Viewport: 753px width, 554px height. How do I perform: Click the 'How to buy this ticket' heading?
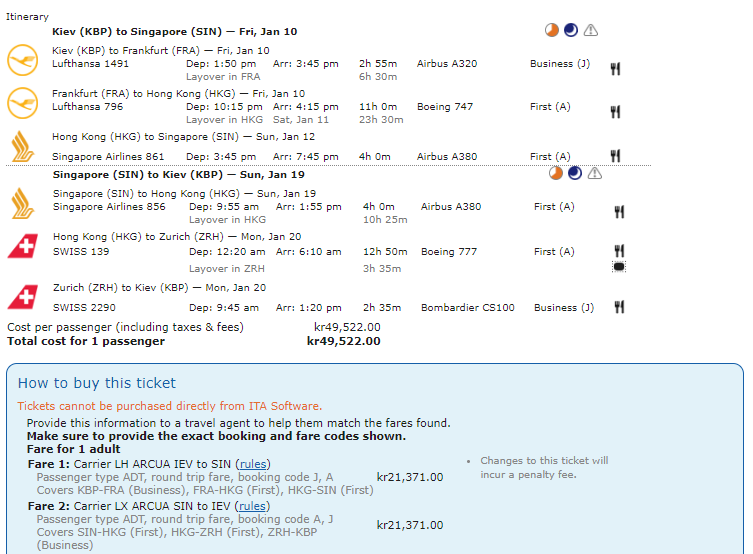tap(97, 383)
